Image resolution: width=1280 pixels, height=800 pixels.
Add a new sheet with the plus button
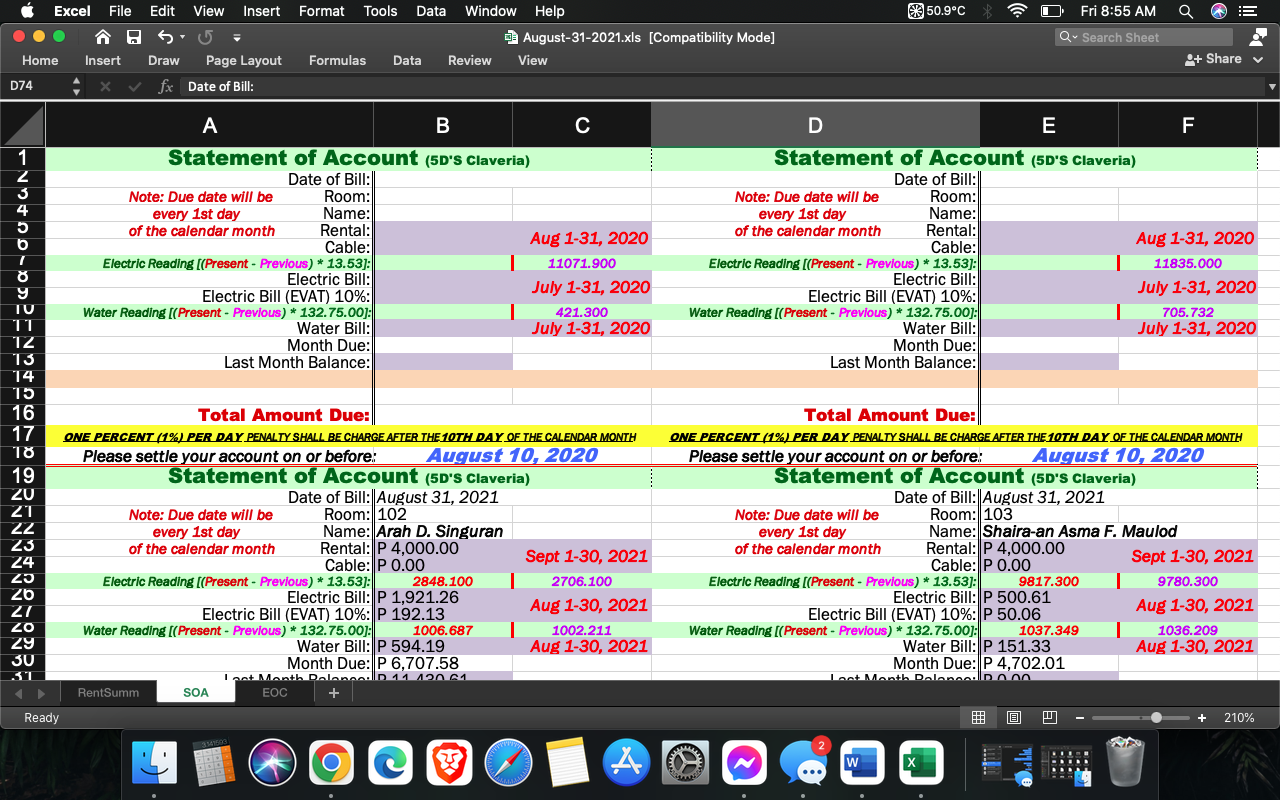pyautogui.click(x=334, y=692)
